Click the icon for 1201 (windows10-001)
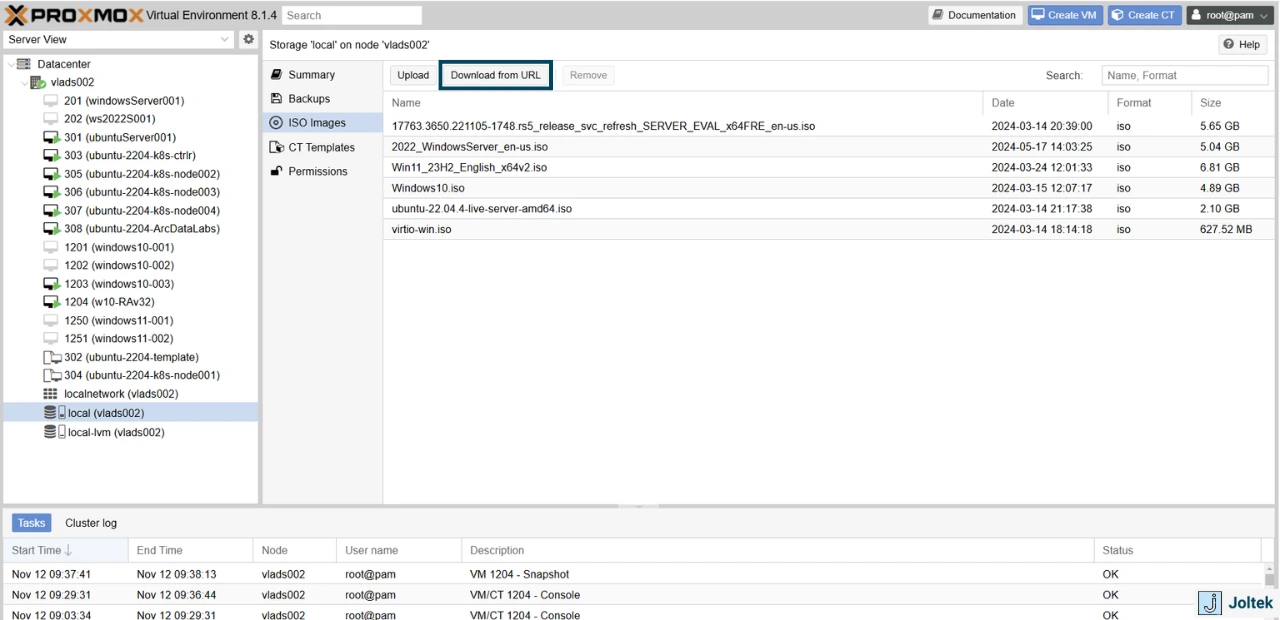Viewport: 1280px width, 620px height. 52,247
